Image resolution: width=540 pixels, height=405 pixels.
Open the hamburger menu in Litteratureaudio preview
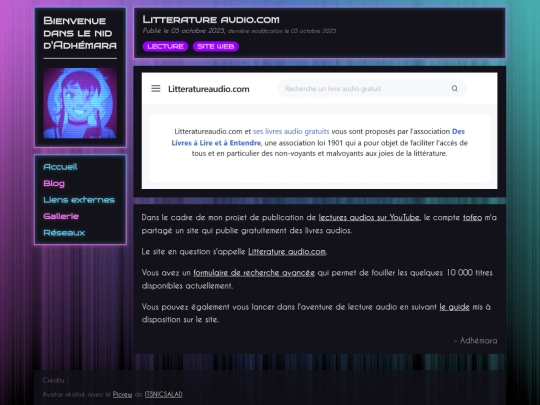point(156,89)
